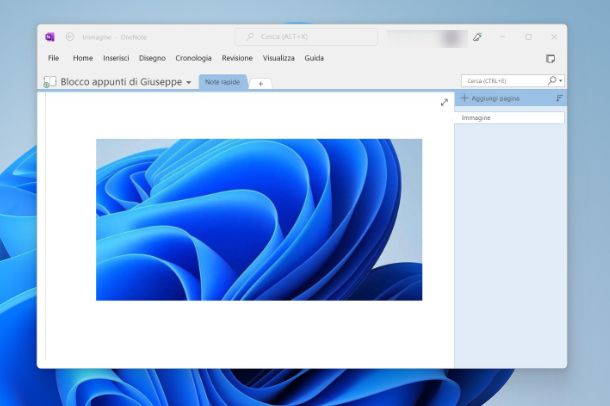This screenshot has width=610, height=406.
Task: Click the sort pages icon
Action: (559, 98)
